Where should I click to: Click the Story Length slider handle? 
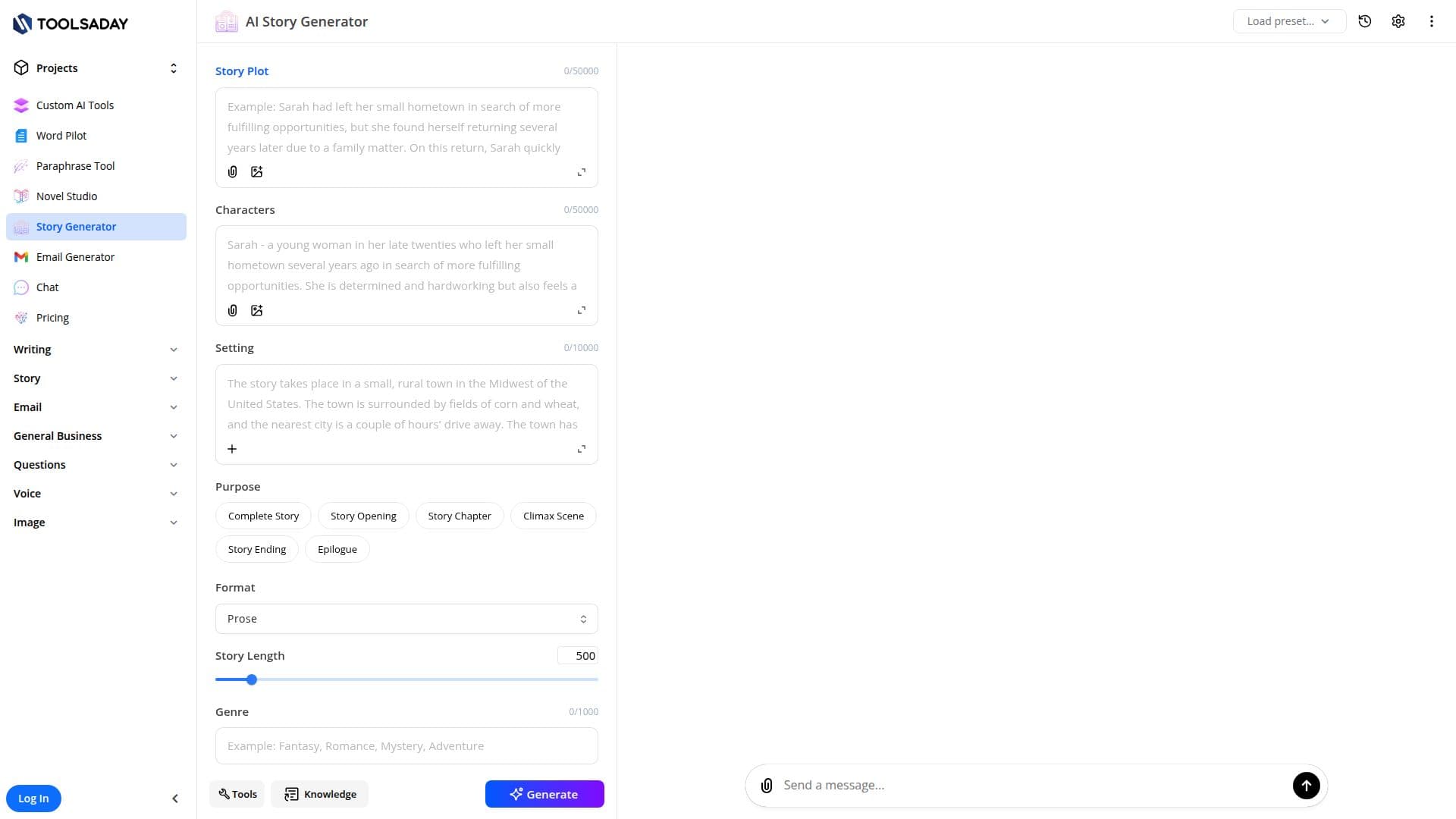pyautogui.click(x=252, y=679)
